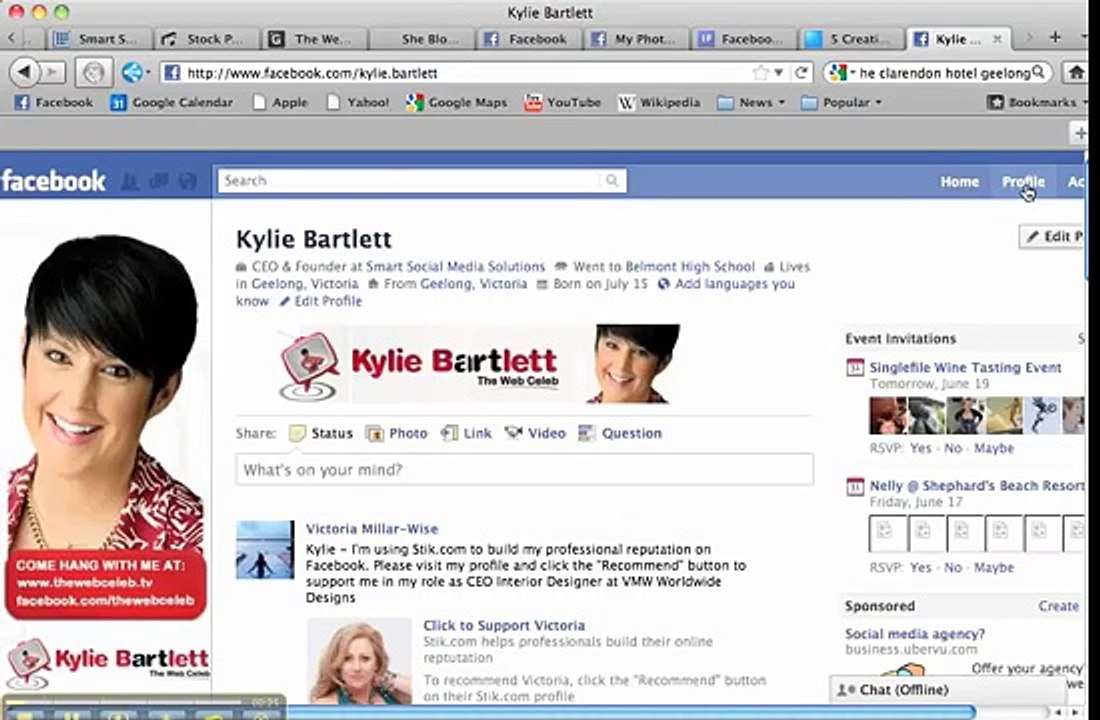The width and height of the screenshot is (1100, 720).
Task: Click the Status share icon
Action: coord(297,434)
